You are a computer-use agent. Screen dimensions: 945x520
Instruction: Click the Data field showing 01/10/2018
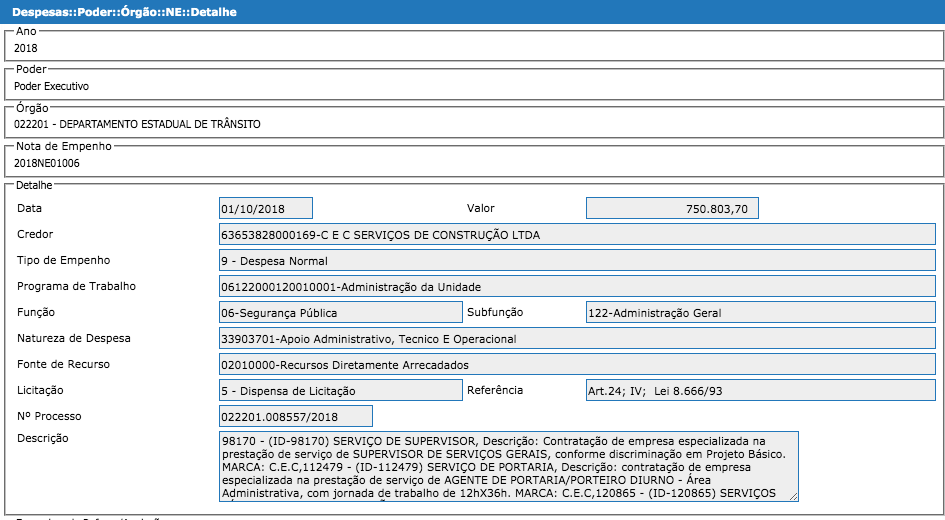point(265,208)
